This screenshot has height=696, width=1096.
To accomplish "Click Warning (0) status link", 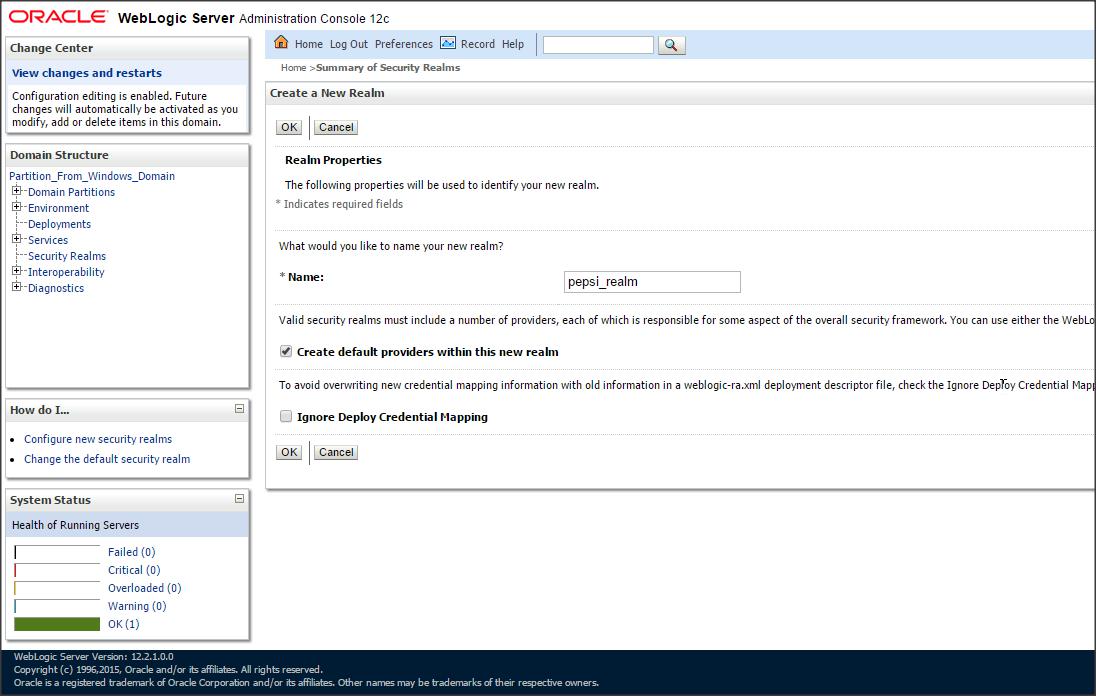I will (137, 607).
